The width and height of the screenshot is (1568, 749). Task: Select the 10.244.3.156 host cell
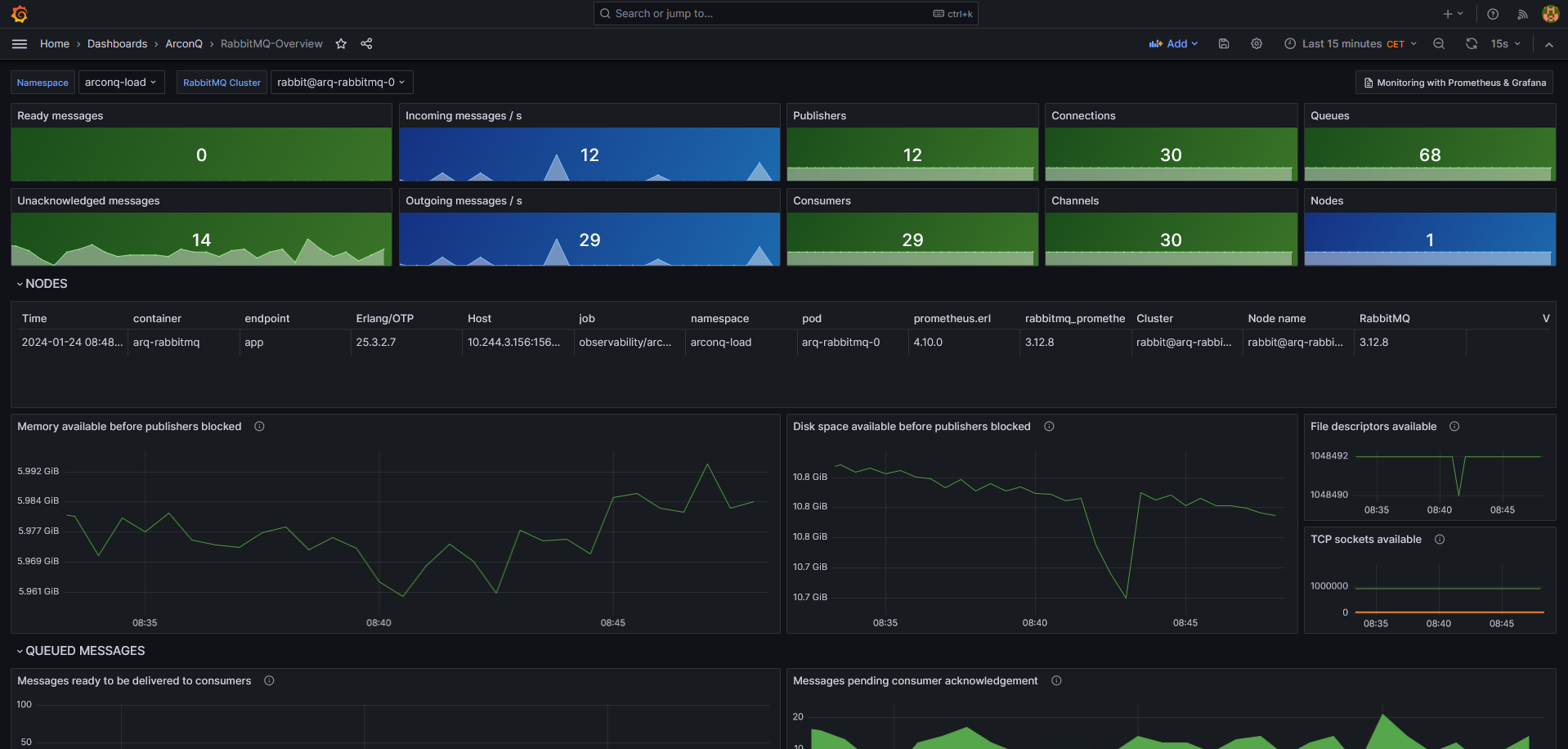[517, 343]
